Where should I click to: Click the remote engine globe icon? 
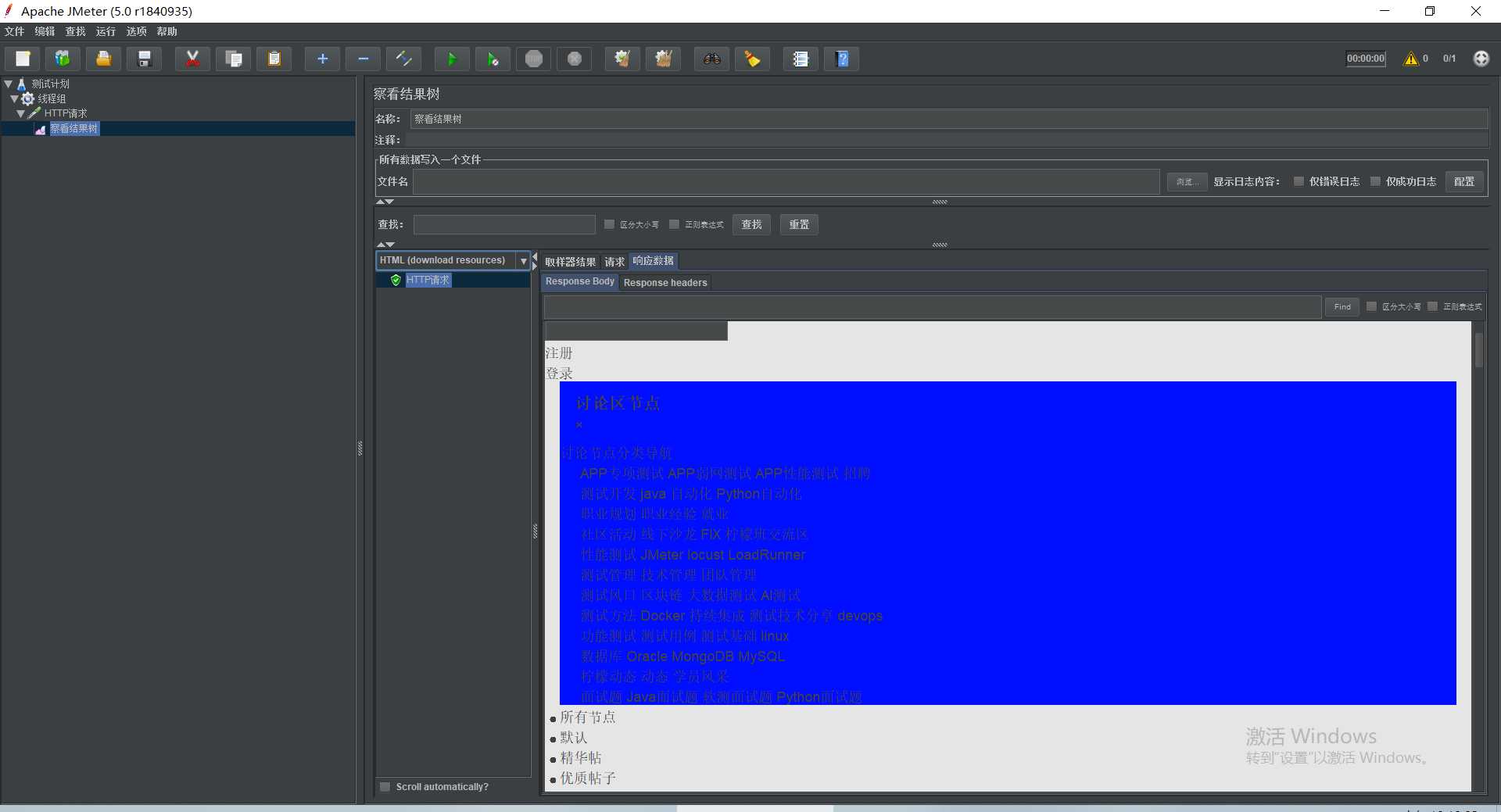coord(1481,59)
